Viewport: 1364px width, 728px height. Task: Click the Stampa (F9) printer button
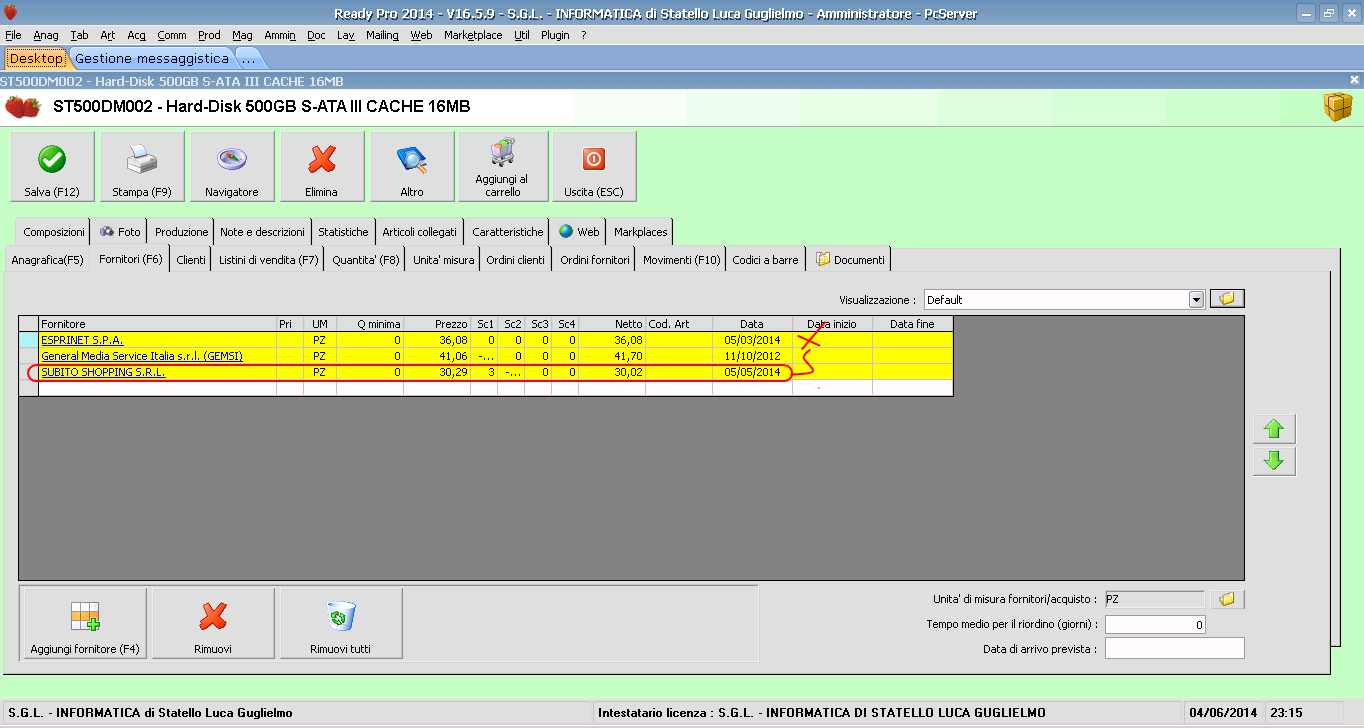(x=142, y=167)
